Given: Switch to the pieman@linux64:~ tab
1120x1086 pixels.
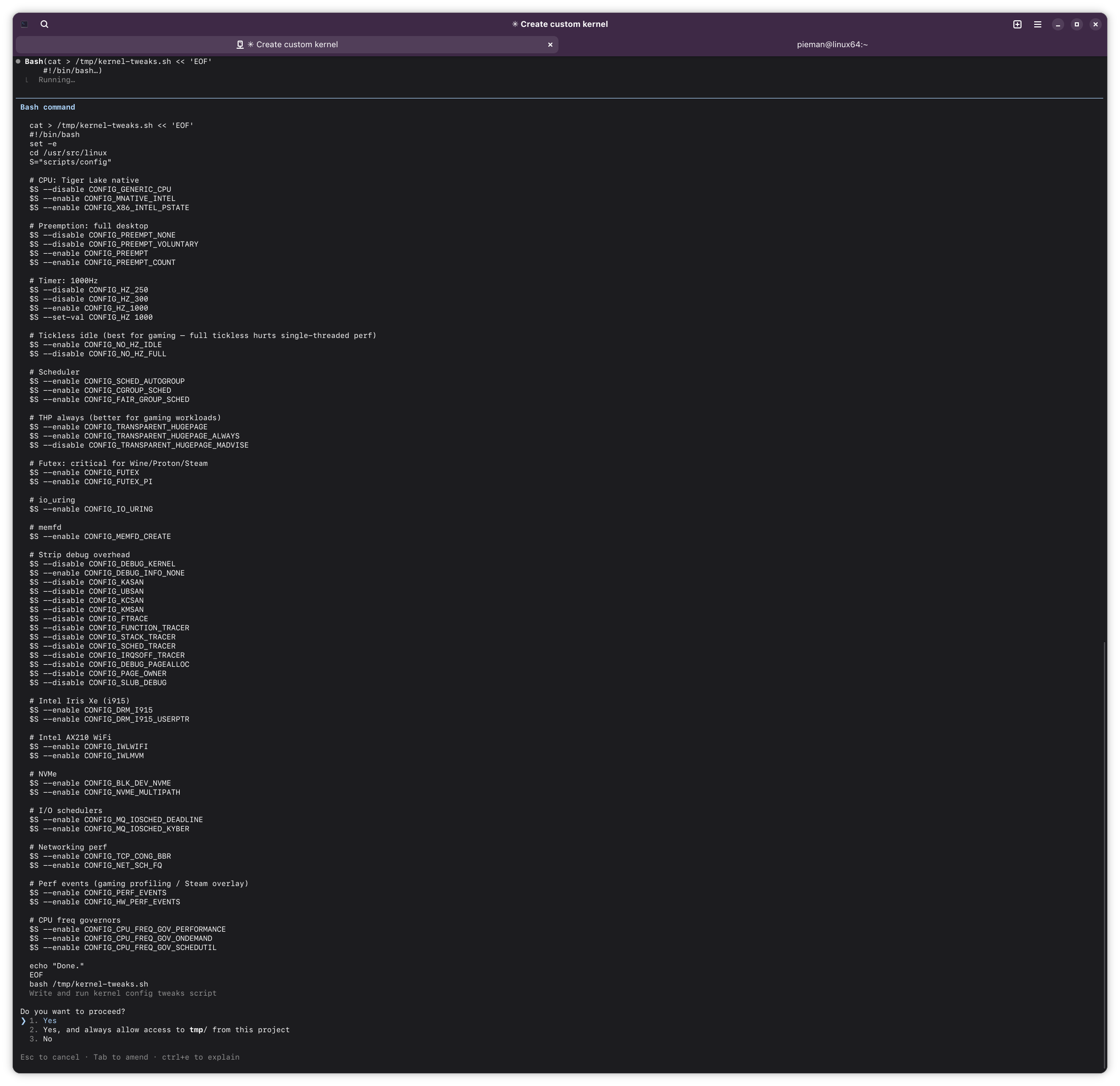Looking at the screenshot, I should point(832,45).
